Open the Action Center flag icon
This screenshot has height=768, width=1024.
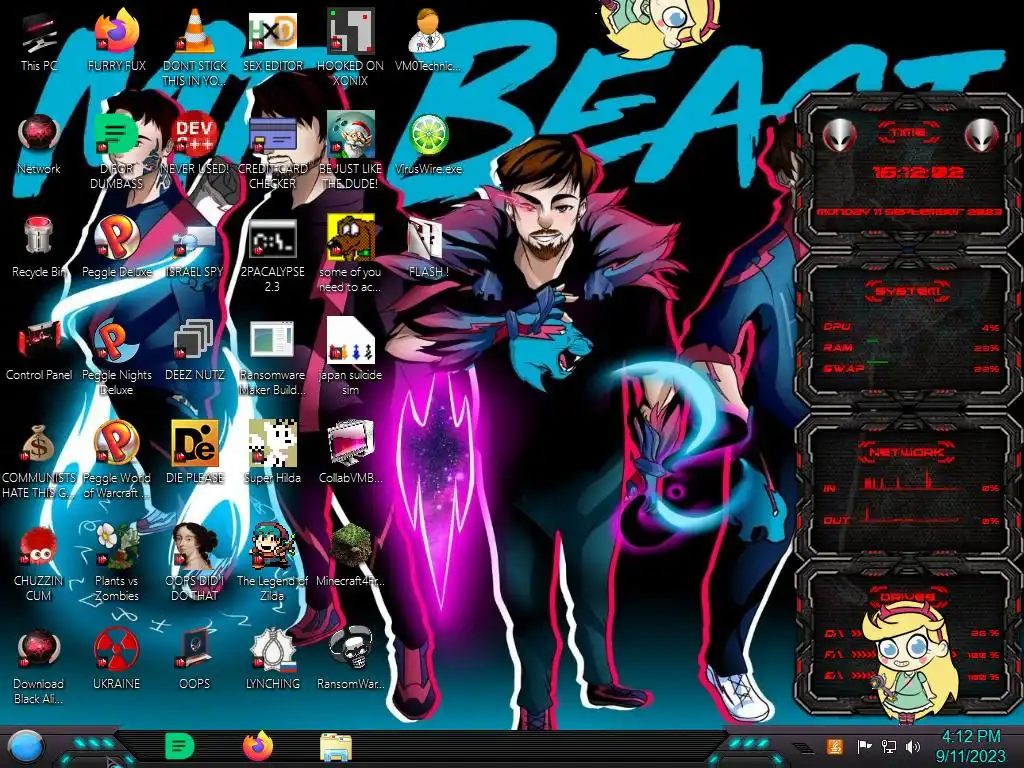[864, 746]
